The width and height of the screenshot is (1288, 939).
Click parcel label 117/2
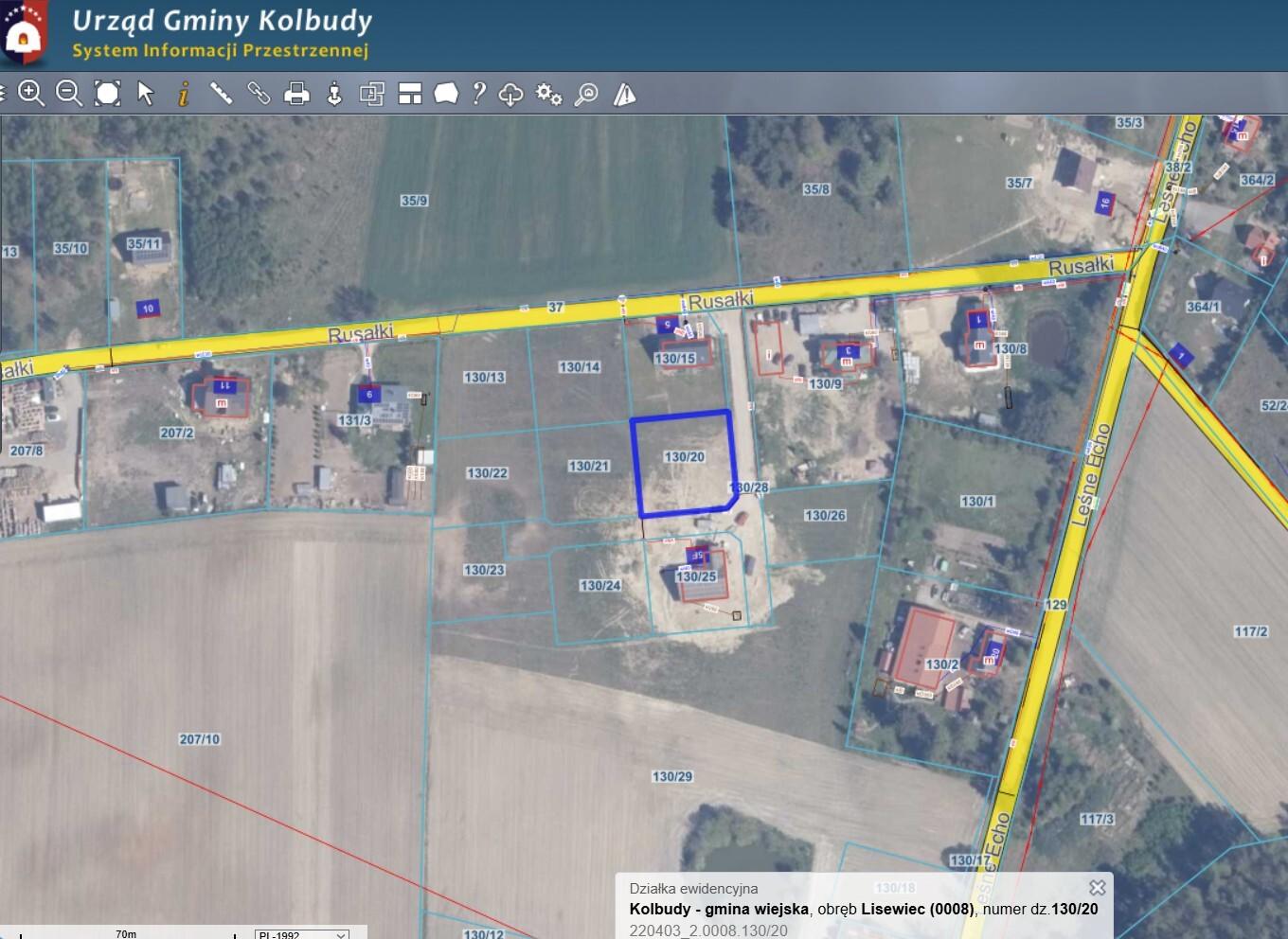pos(1250,631)
